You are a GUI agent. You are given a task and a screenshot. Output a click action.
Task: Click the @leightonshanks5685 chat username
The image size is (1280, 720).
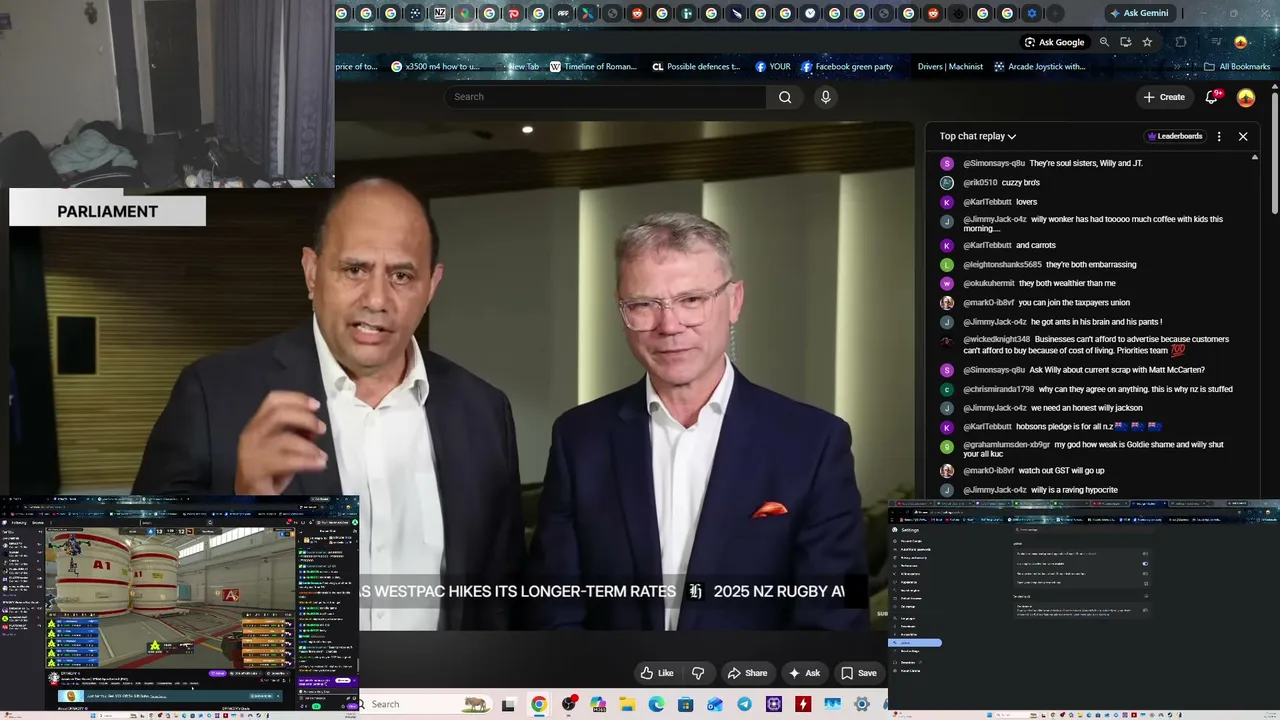[1002, 265]
